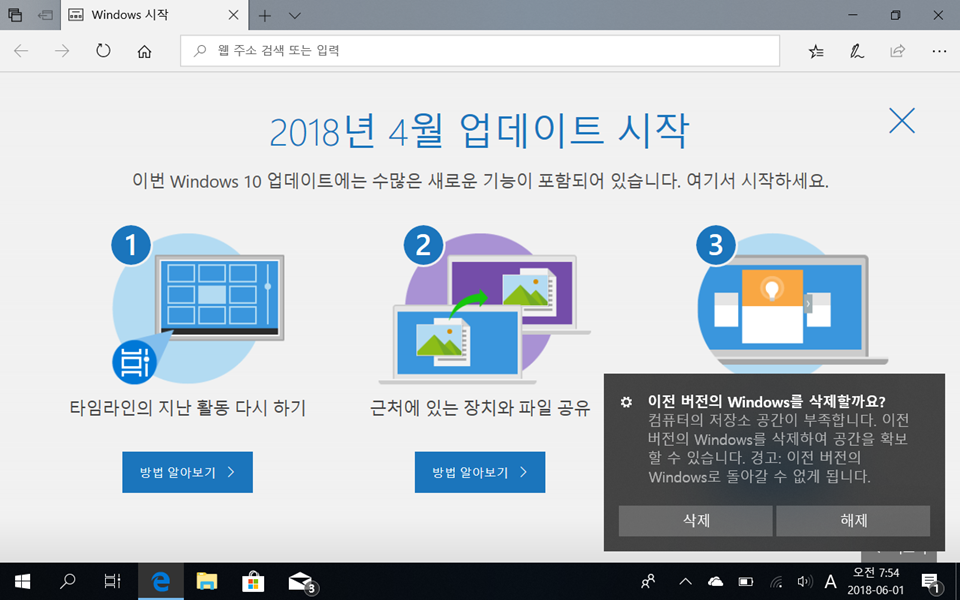Open the tabs set aside icon

(x=15, y=15)
